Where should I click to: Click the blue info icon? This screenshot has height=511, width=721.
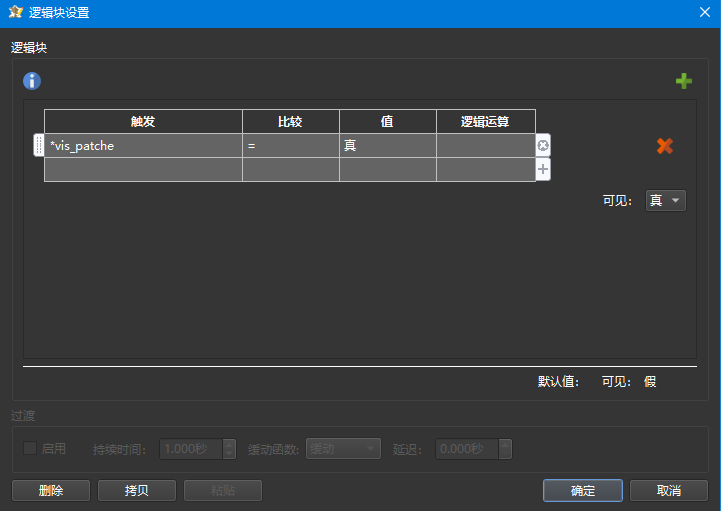point(32,81)
